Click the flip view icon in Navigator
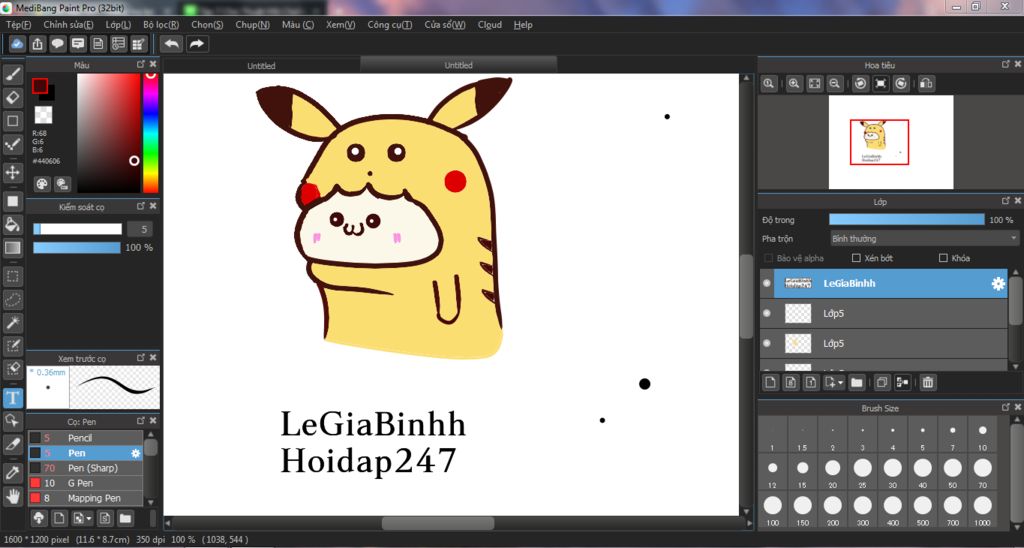The image size is (1024, 548). coord(927,84)
